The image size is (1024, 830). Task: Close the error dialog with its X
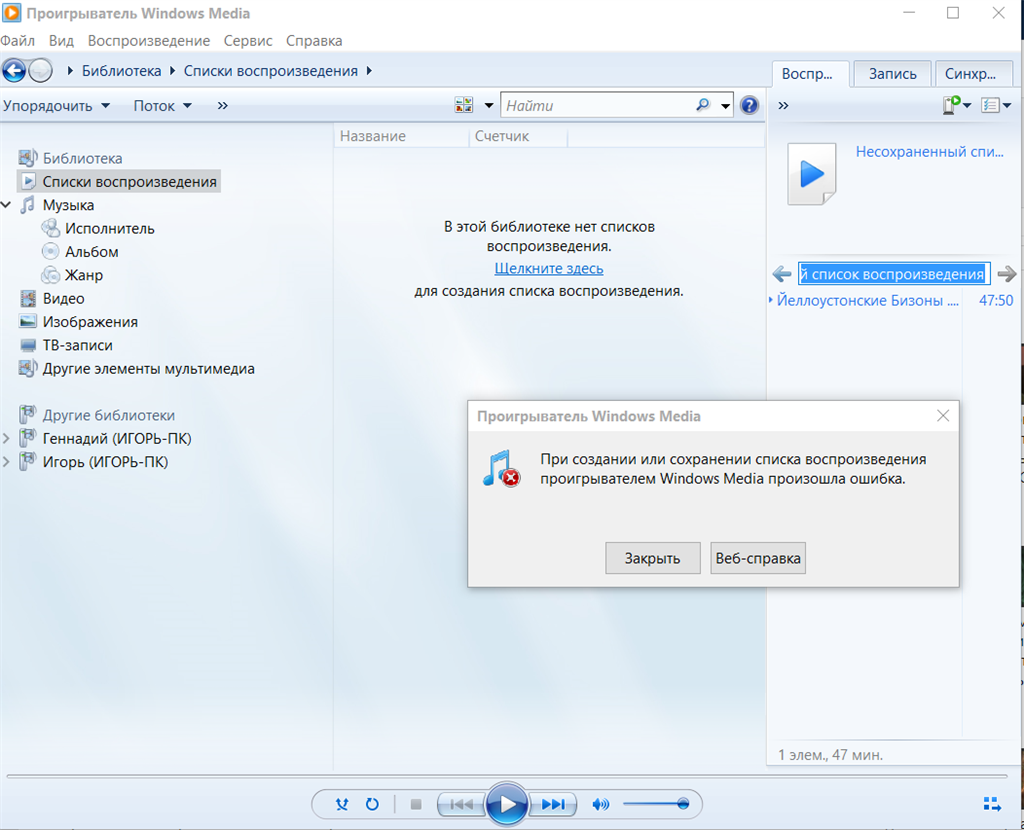pos(942,416)
